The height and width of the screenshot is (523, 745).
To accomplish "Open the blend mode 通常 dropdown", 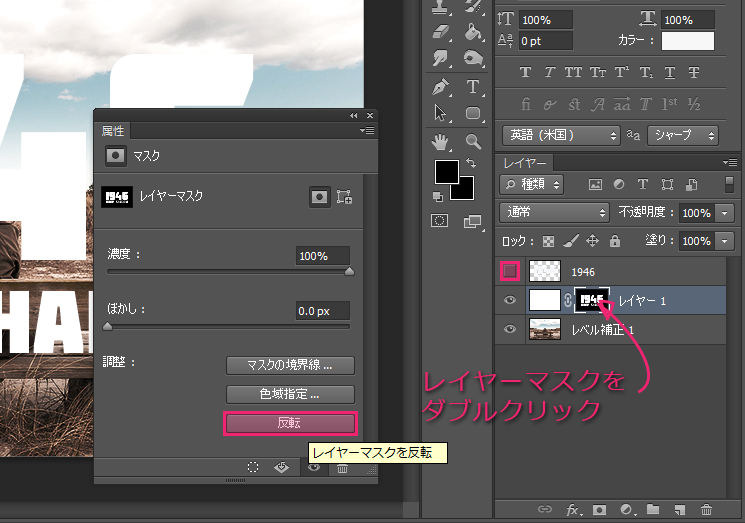I will [x=554, y=213].
